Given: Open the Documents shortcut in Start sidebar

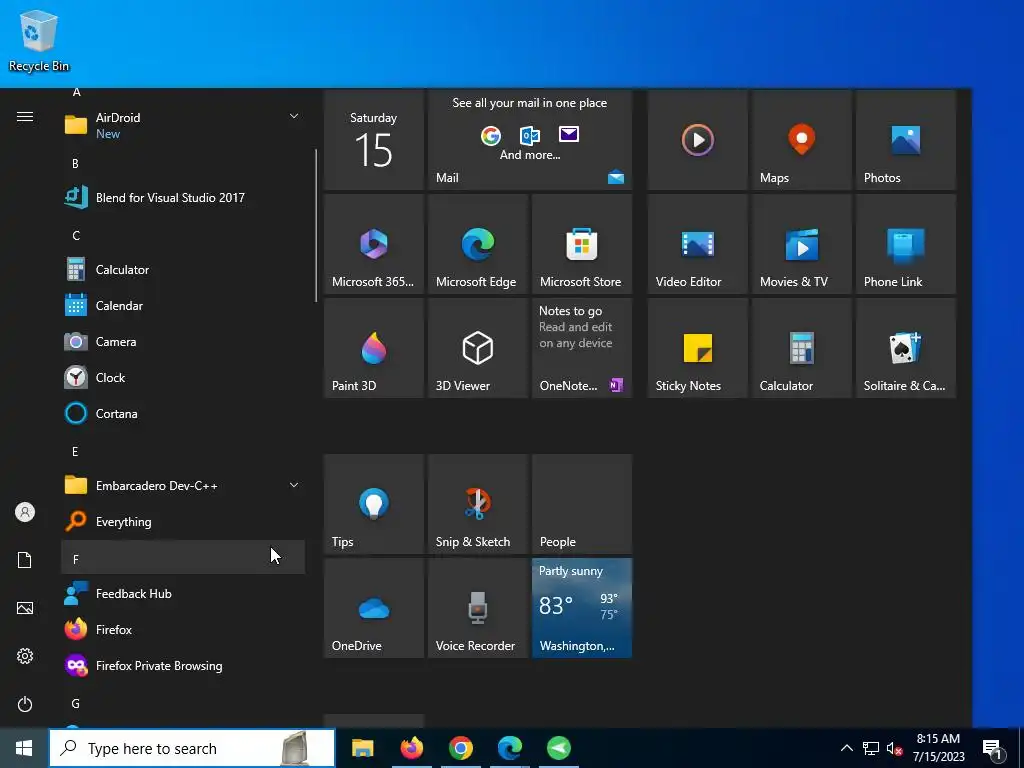Looking at the screenshot, I should pos(25,560).
